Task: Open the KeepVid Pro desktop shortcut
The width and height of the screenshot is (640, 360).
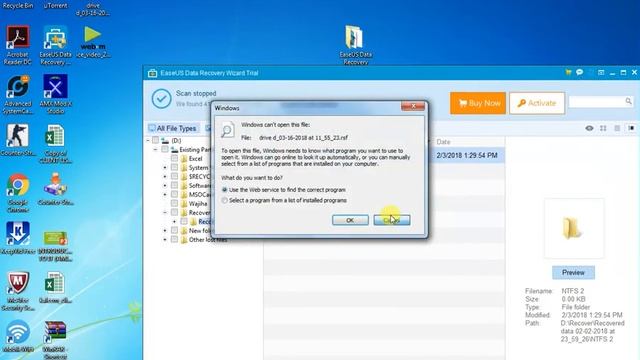Action: pos(18,238)
